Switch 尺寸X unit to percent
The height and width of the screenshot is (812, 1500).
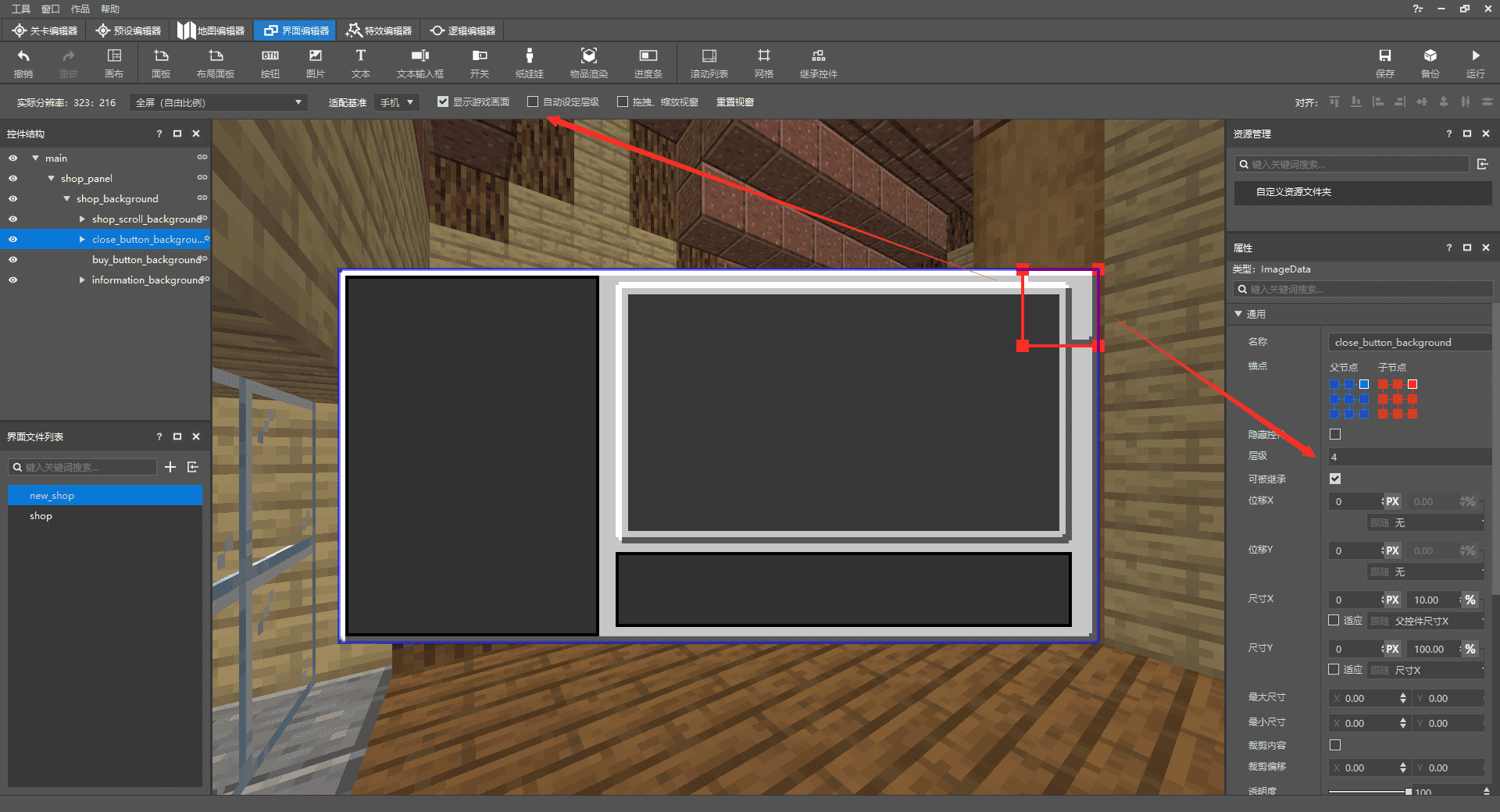[x=1470, y=600]
